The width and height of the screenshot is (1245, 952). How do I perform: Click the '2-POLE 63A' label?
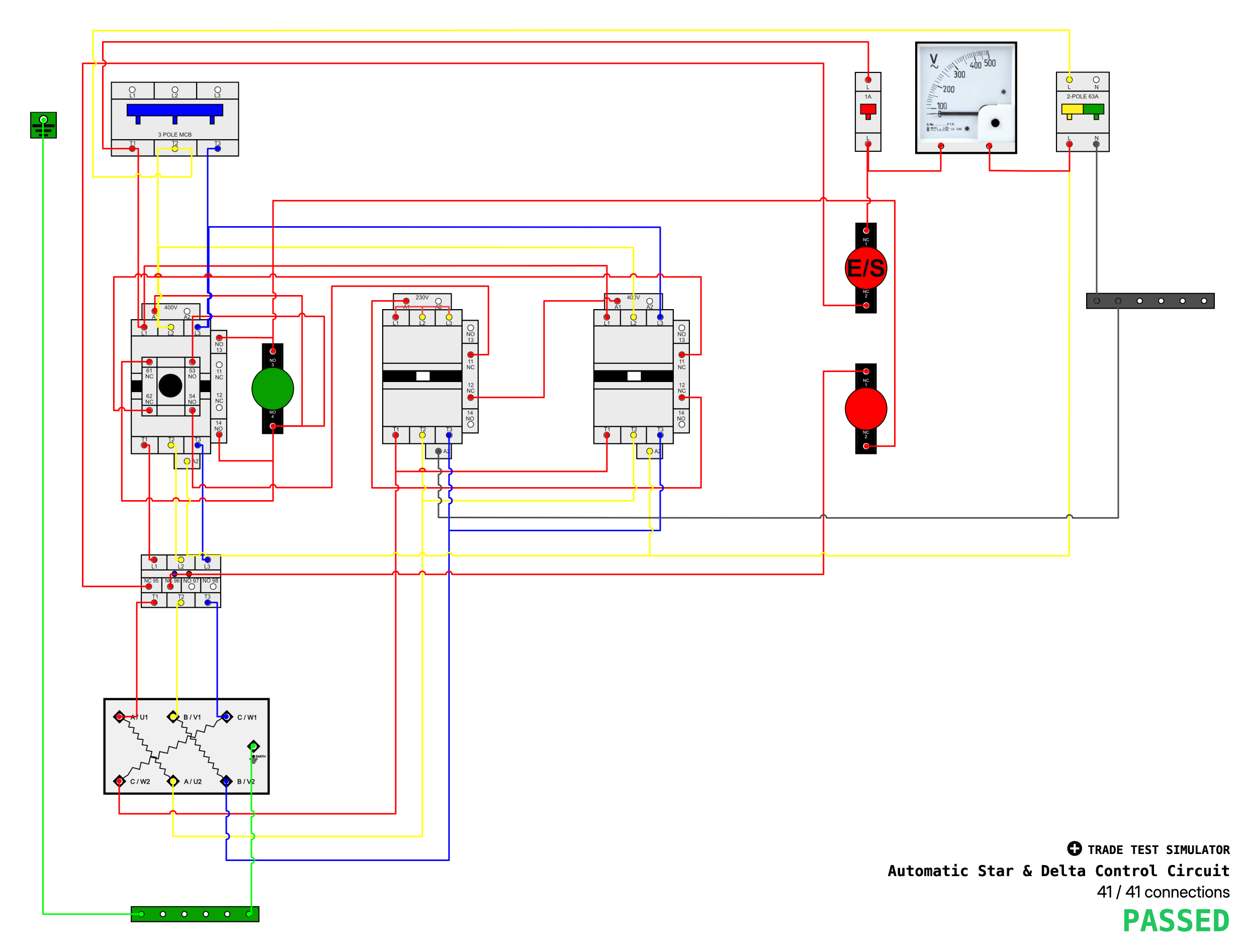point(1082,97)
